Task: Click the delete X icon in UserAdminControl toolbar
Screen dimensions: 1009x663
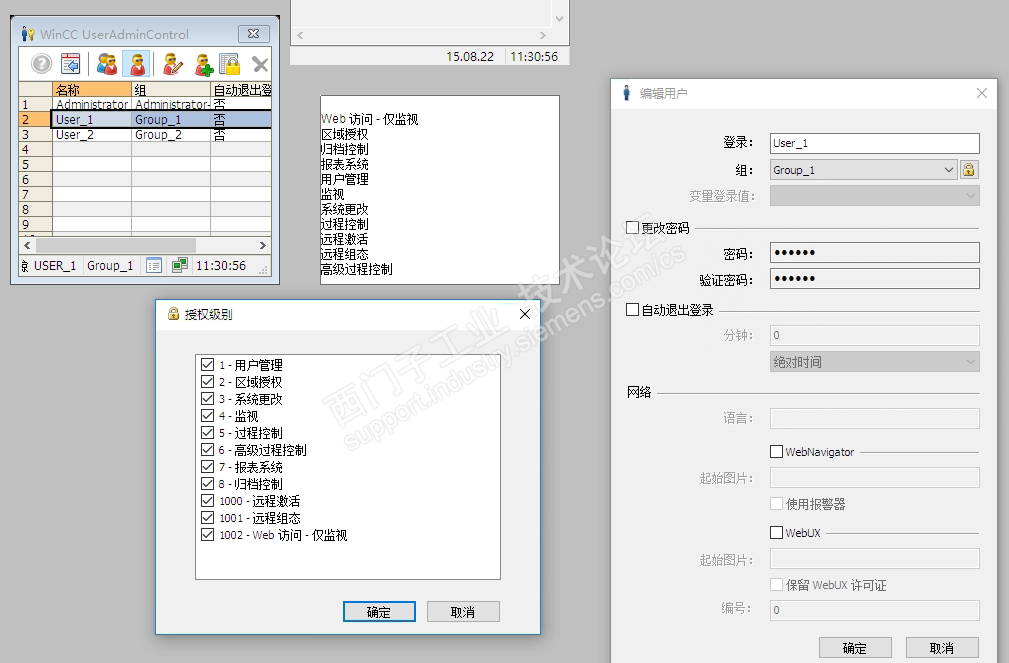Action: coord(260,64)
